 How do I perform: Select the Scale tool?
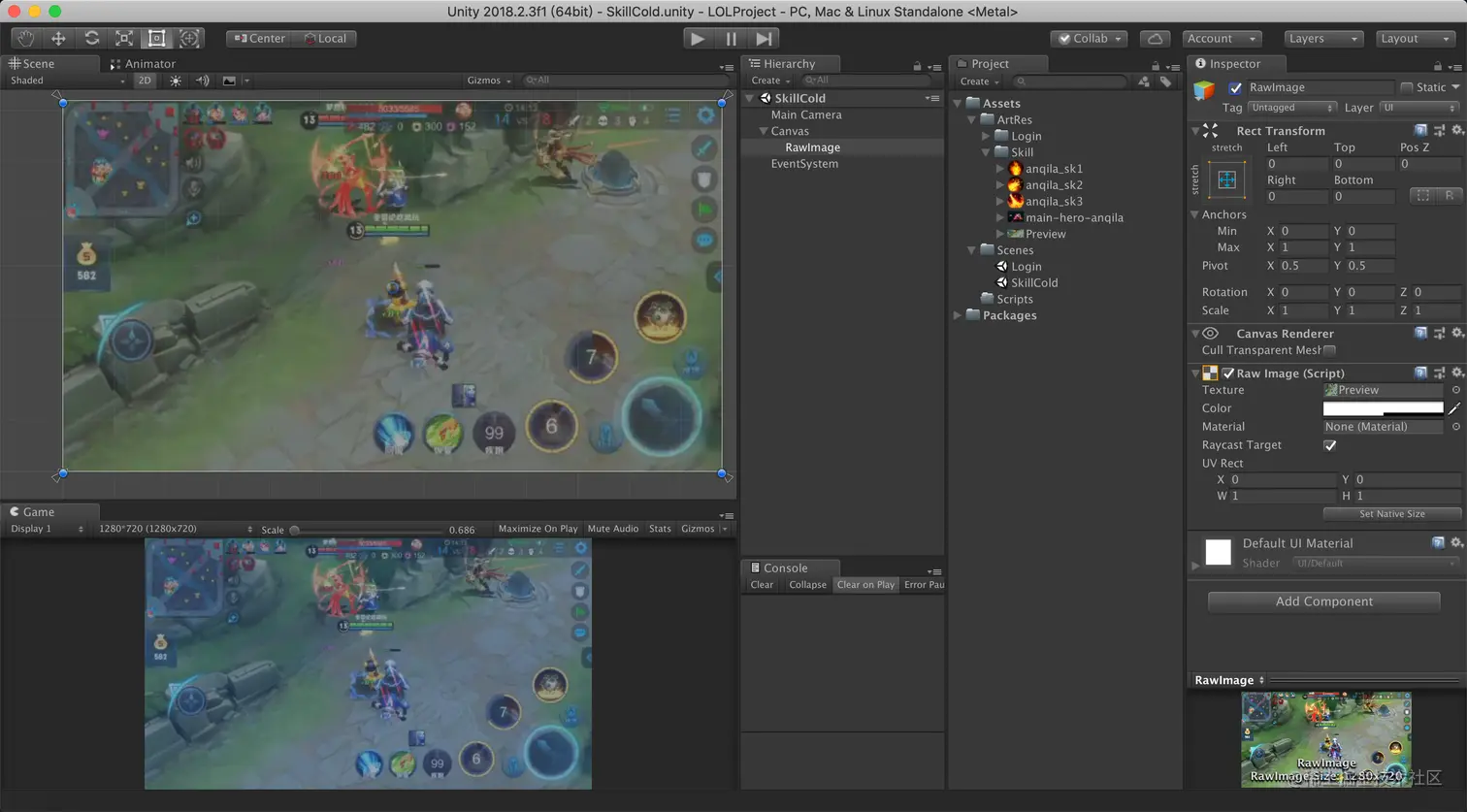pyautogui.click(x=124, y=39)
